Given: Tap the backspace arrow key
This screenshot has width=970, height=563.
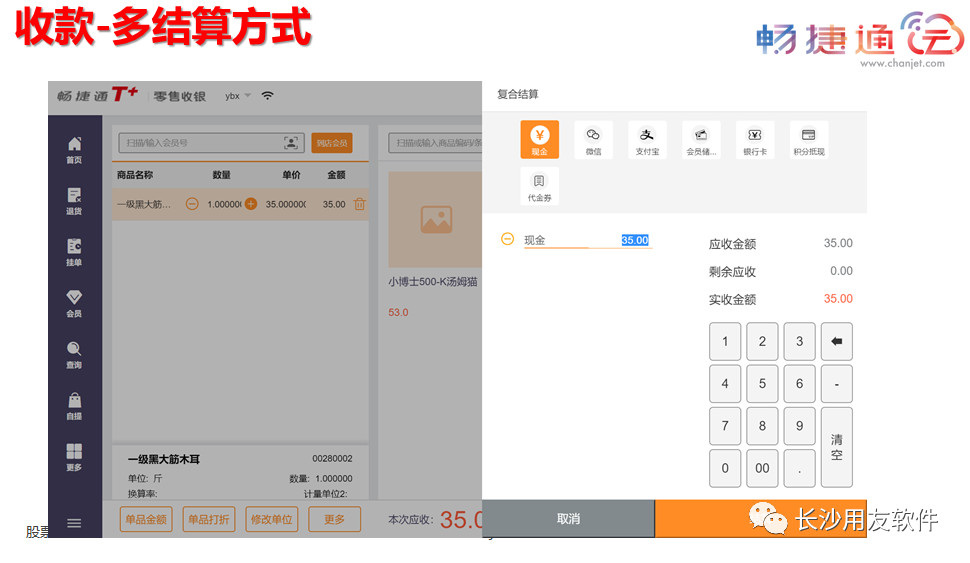Looking at the screenshot, I should [836, 342].
